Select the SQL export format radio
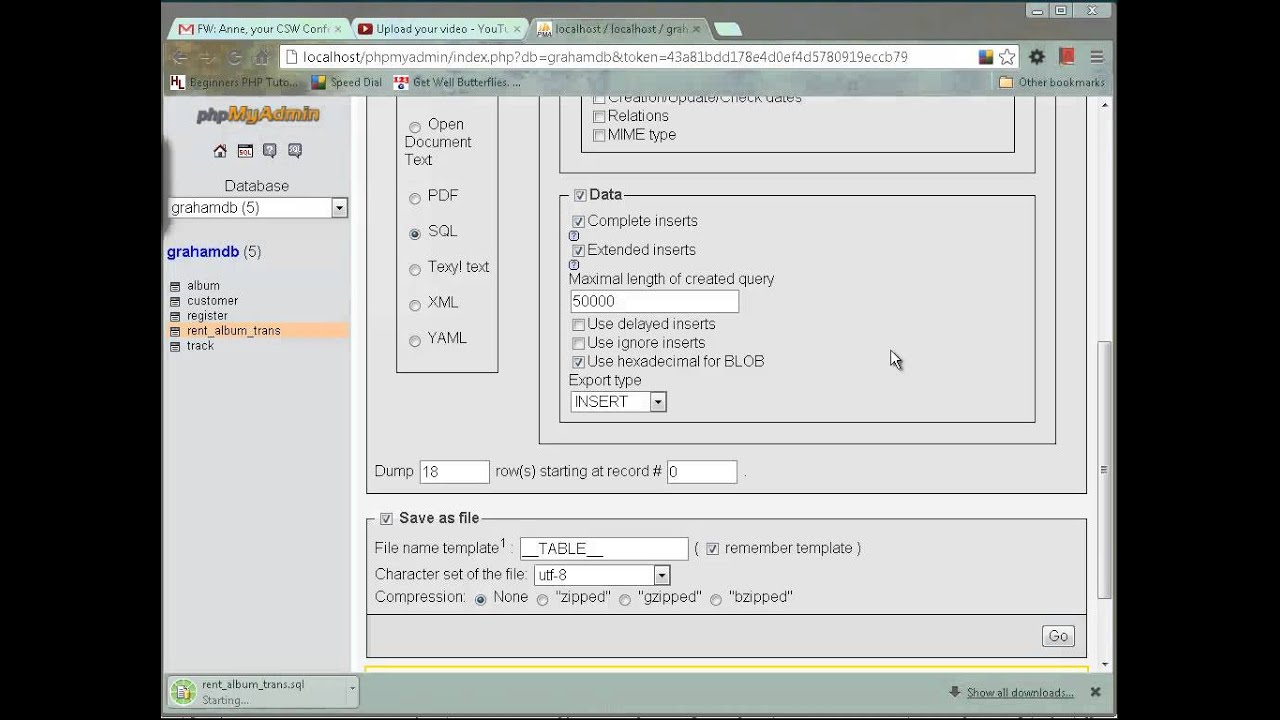Screen dimensions: 1280x720 click(x=415, y=233)
